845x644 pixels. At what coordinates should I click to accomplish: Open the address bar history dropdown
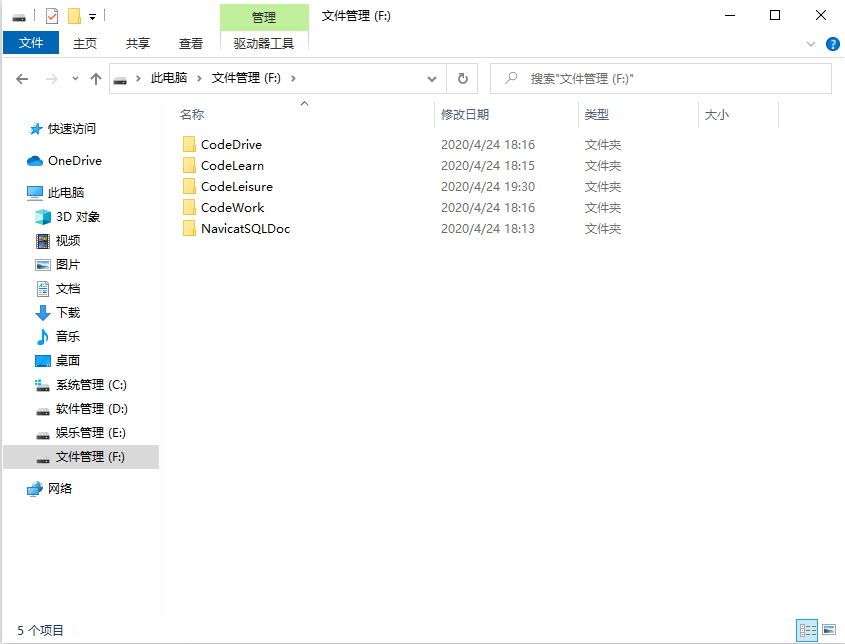tap(432, 79)
